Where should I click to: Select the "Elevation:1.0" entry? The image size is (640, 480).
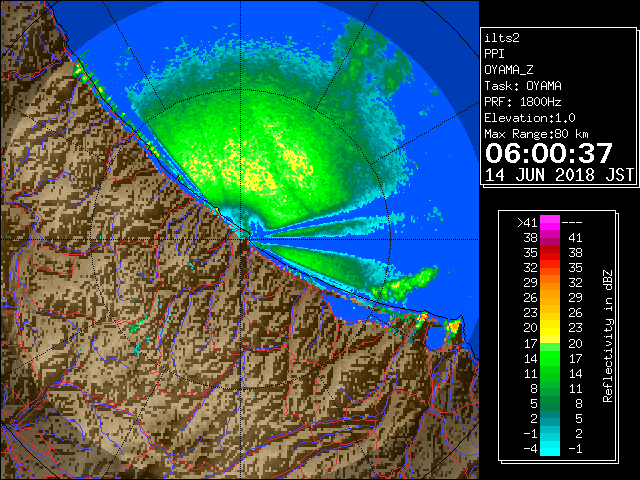pyautogui.click(x=530, y=118)
